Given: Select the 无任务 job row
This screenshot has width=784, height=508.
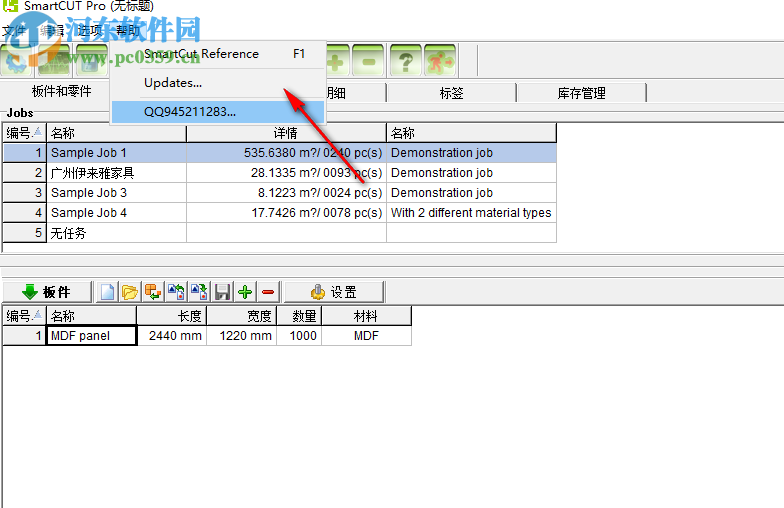Looking at the screenshot, I should coord(280,233).
